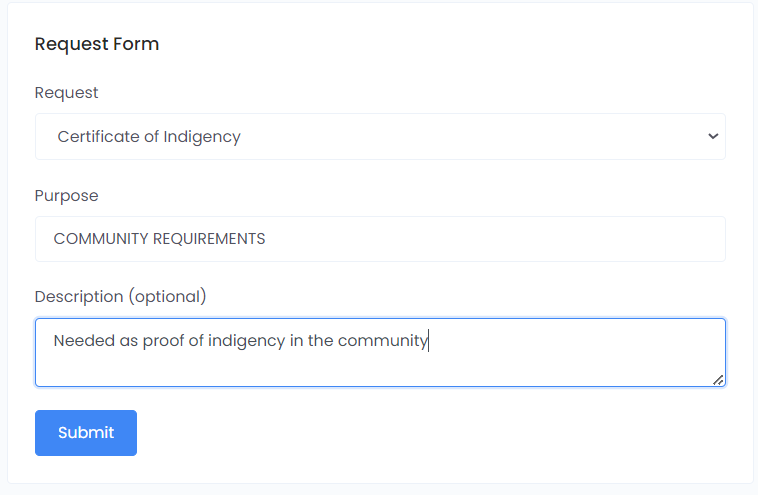Screen dimensions: 758x495
Task: Click the 'Request Form' heading
Action: click(97, 44)
